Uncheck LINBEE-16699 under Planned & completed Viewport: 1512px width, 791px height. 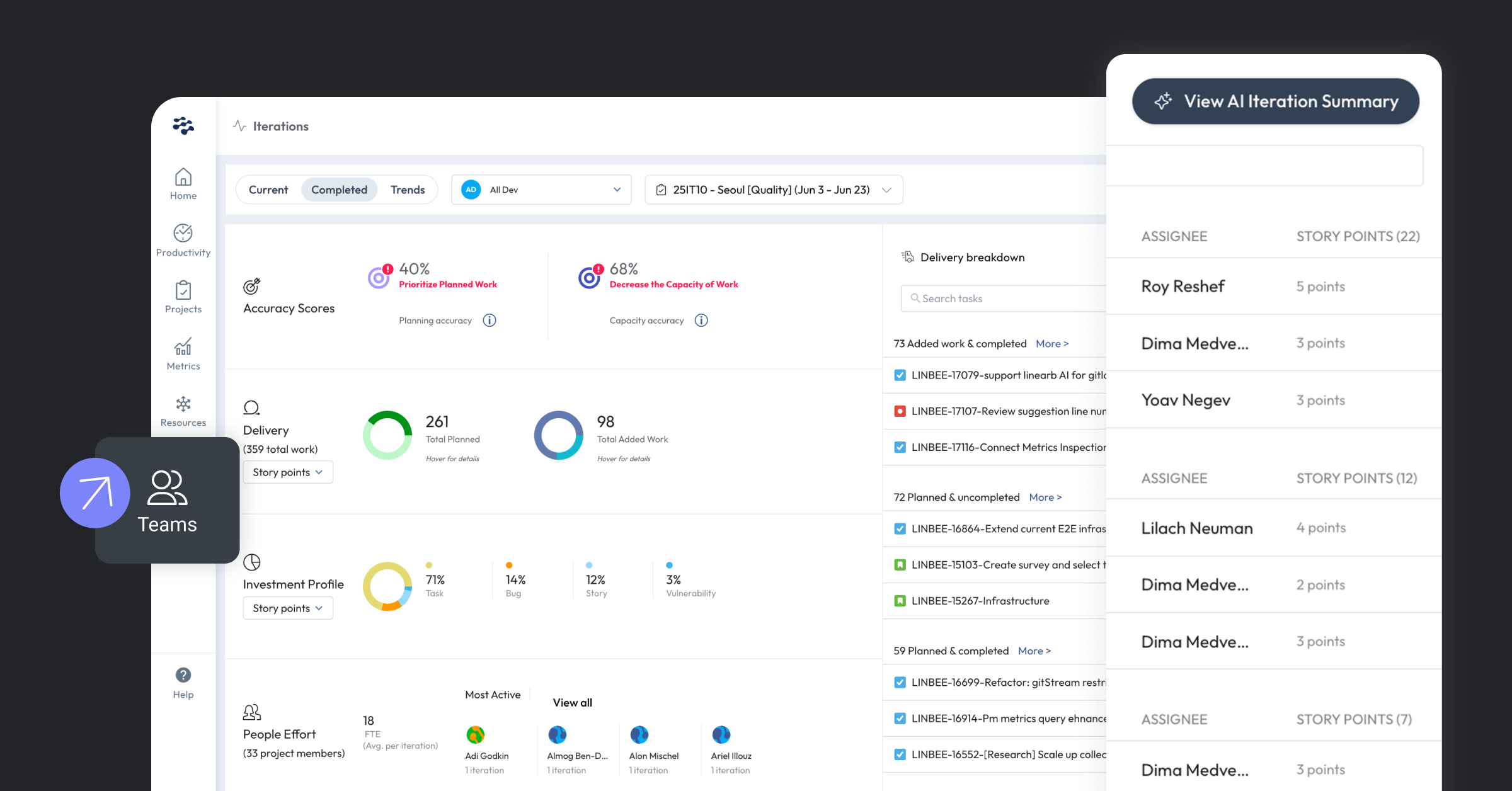click(899, 682)
